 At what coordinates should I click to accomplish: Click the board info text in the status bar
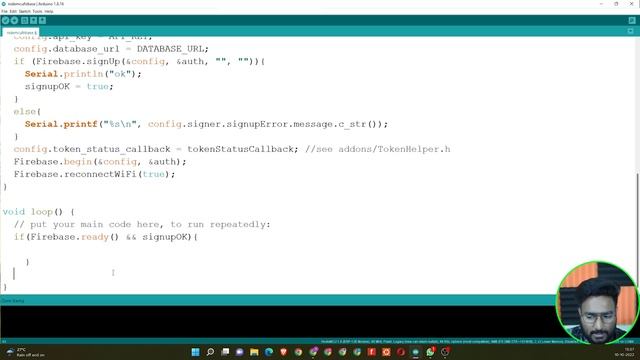pos(476,341)
